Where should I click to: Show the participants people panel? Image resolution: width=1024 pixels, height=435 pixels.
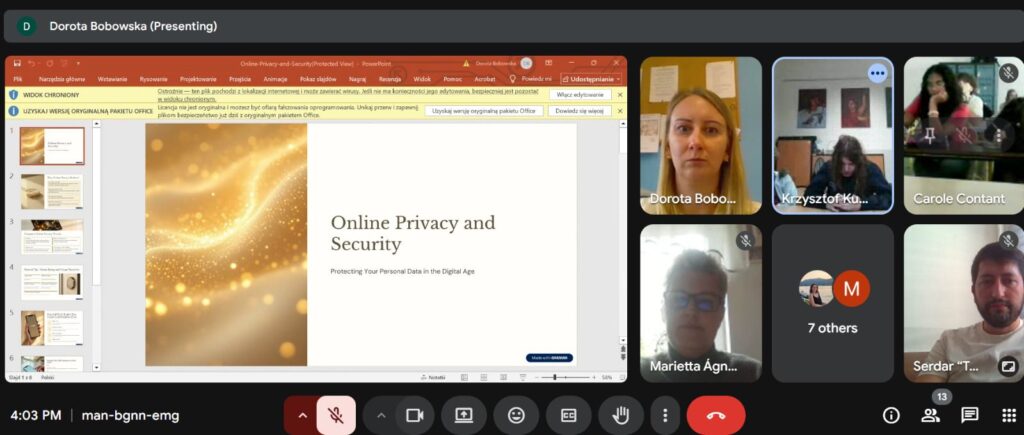click(931, 415)
